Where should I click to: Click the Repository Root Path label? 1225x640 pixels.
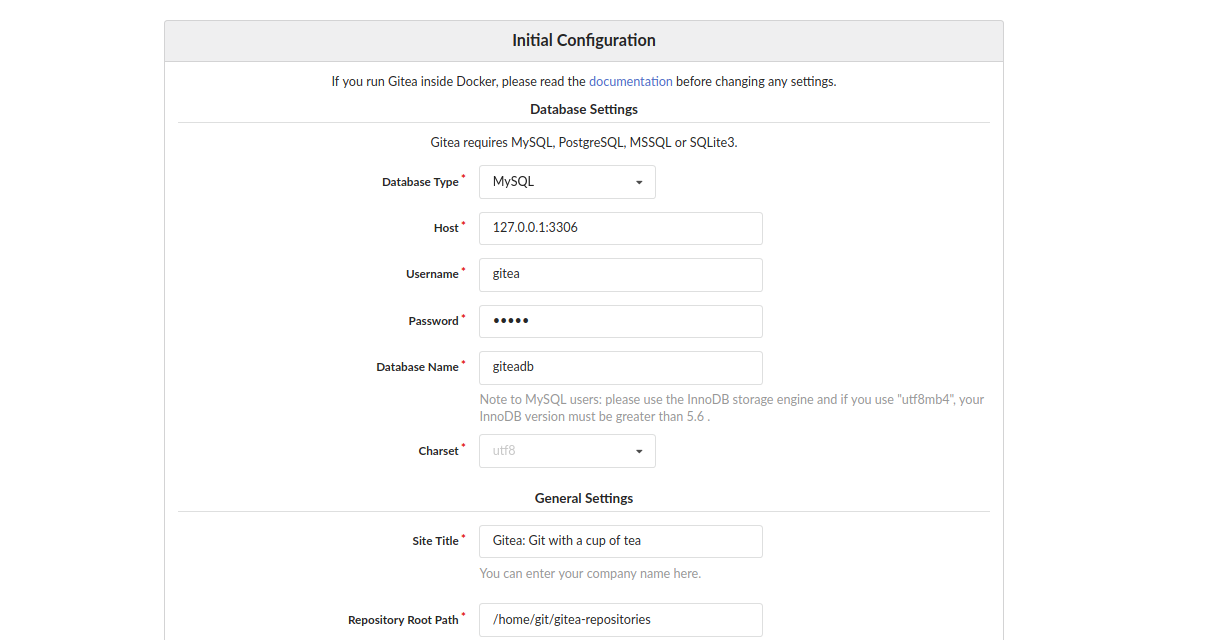click(403, 620)
